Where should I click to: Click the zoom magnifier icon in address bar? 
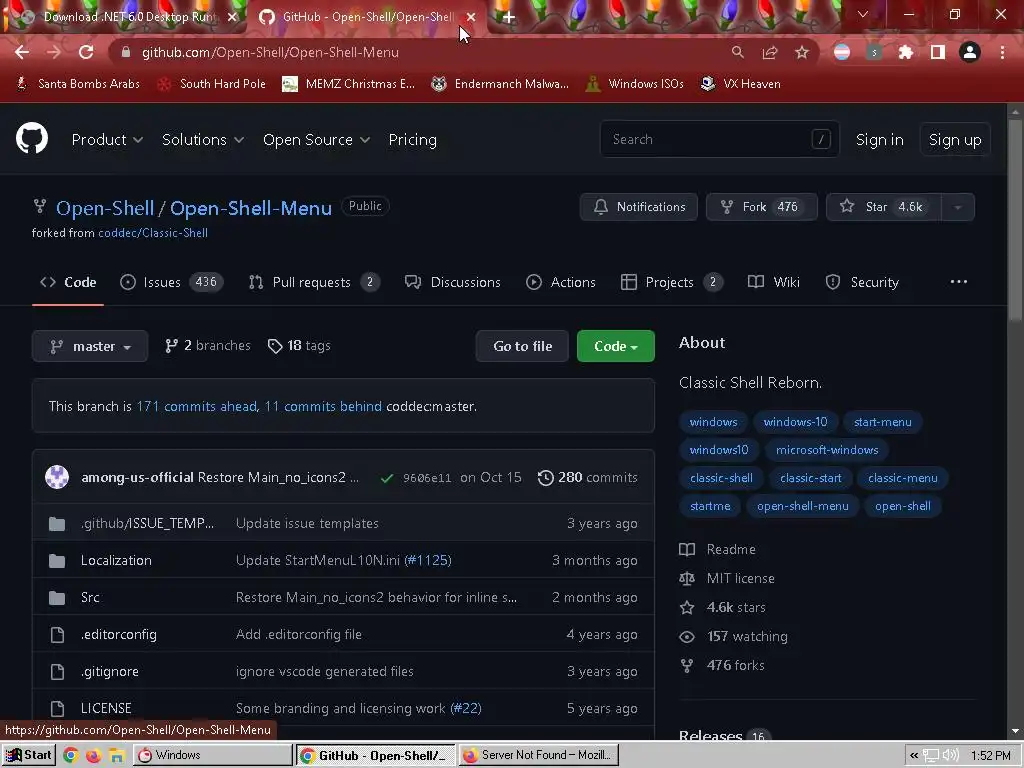pos(737,52)
